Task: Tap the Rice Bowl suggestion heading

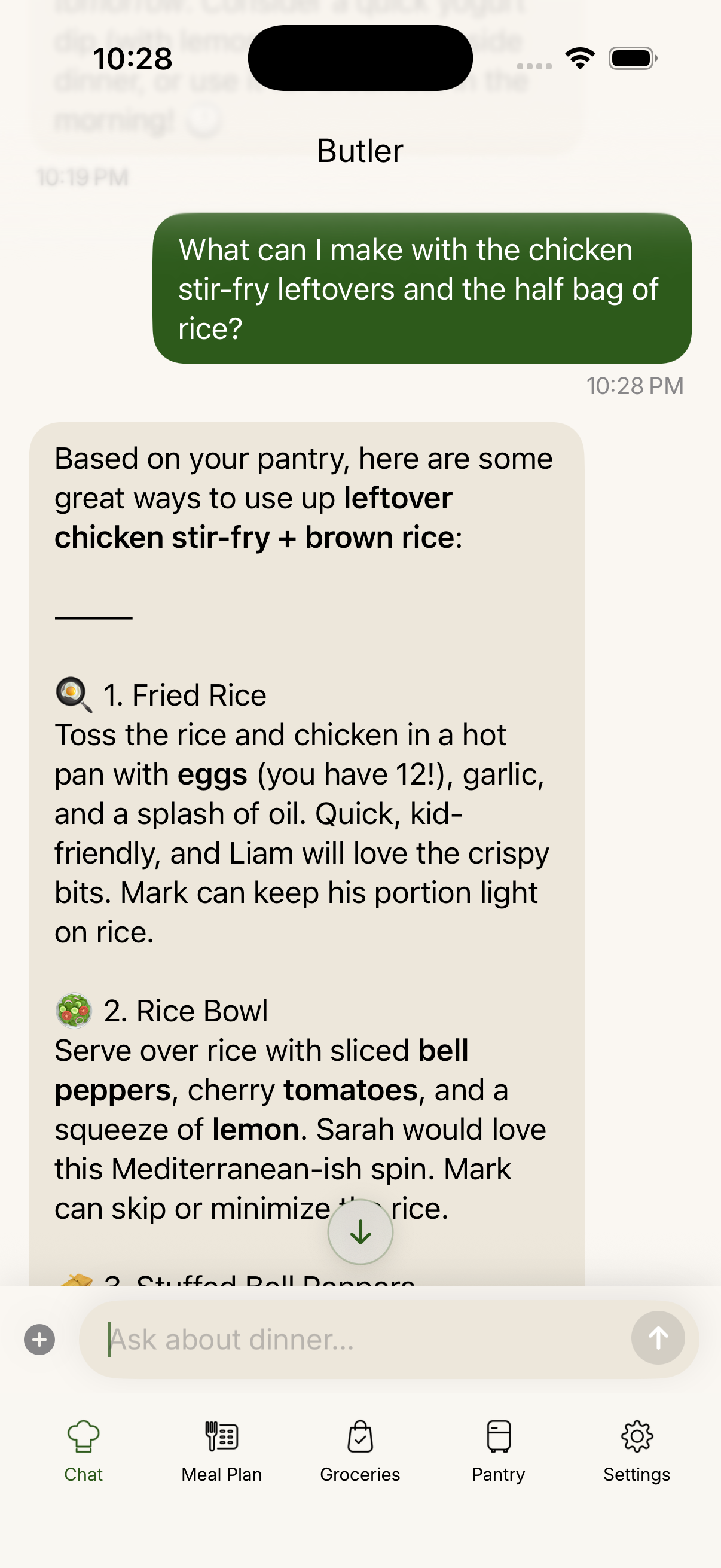Action: pos(185,1011)
